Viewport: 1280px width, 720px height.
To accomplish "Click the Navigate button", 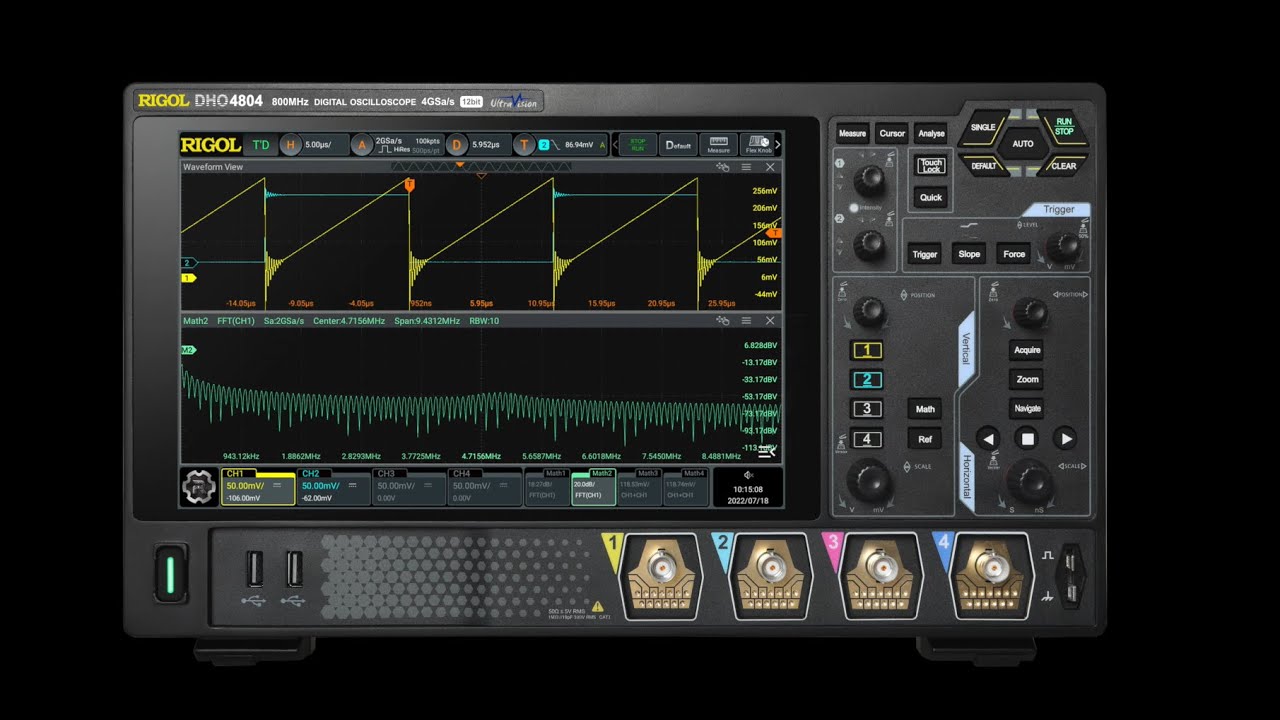I will tap(1027, 408).
